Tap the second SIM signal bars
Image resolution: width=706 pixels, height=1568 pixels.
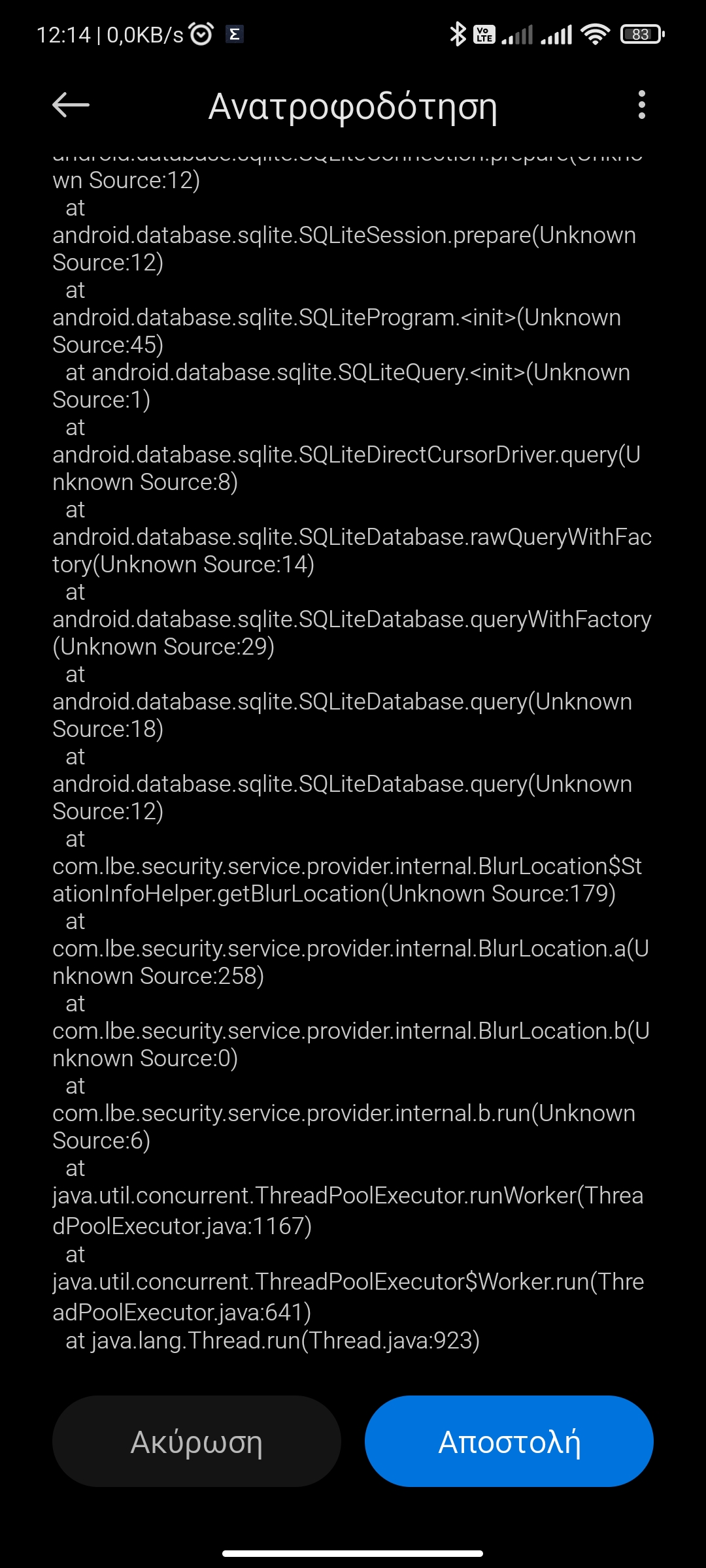pos(556,34)
